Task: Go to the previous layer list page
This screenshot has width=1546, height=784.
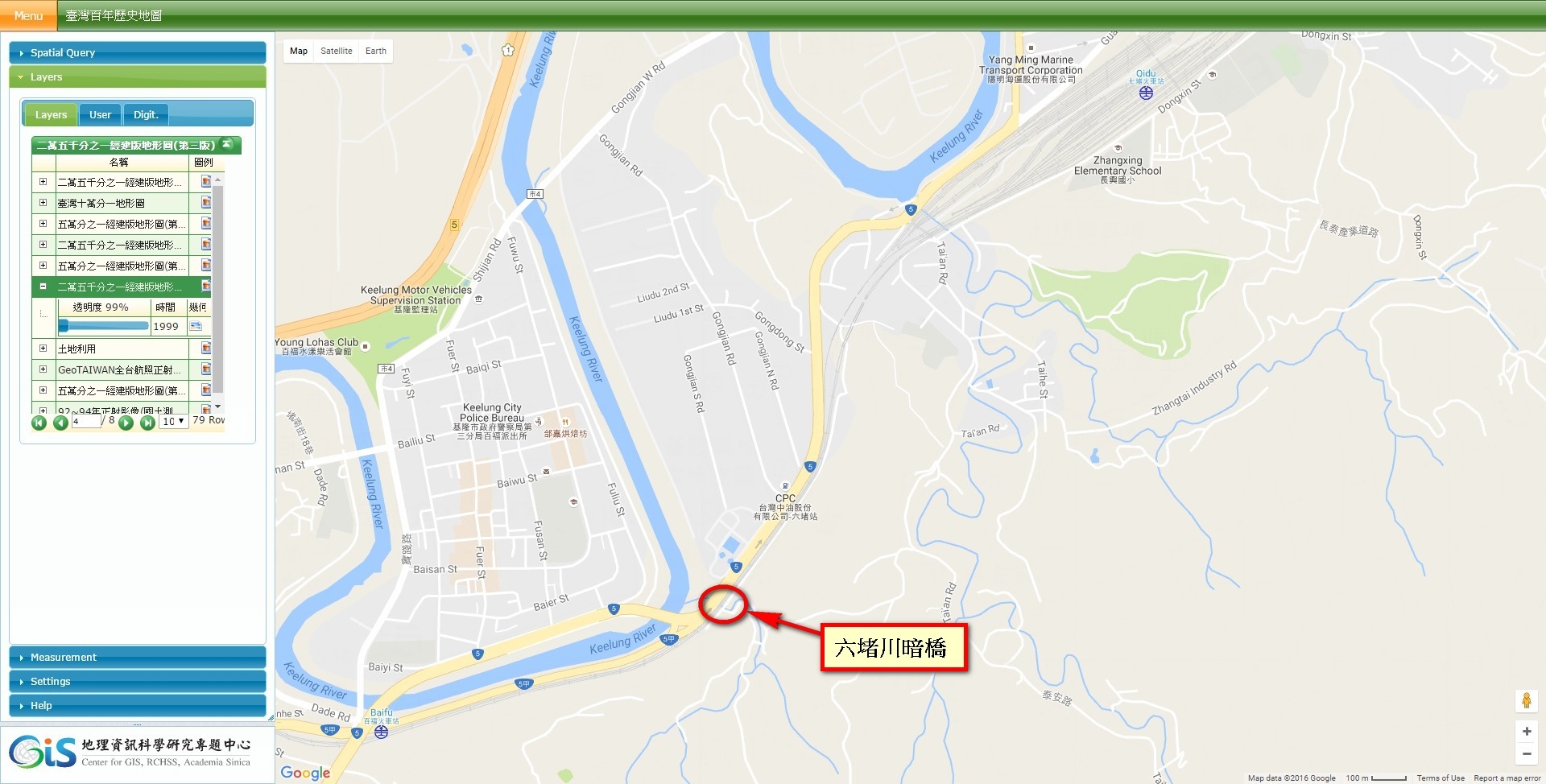Action: [x=60, y=423]
